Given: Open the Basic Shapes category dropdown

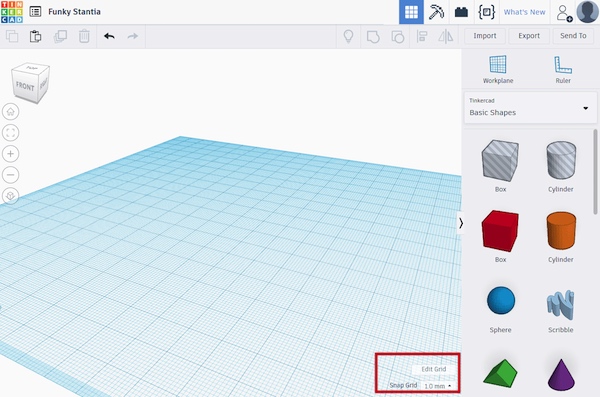Looking at the screenshot, I should pos(530,107).
